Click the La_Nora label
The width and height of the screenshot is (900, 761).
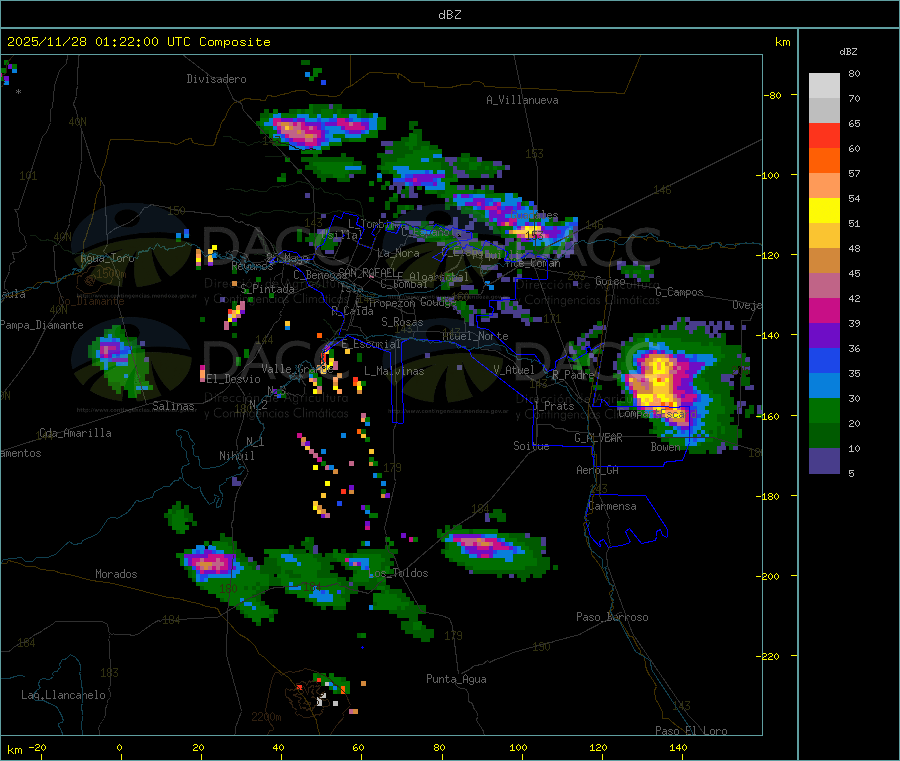click(398, 253)
